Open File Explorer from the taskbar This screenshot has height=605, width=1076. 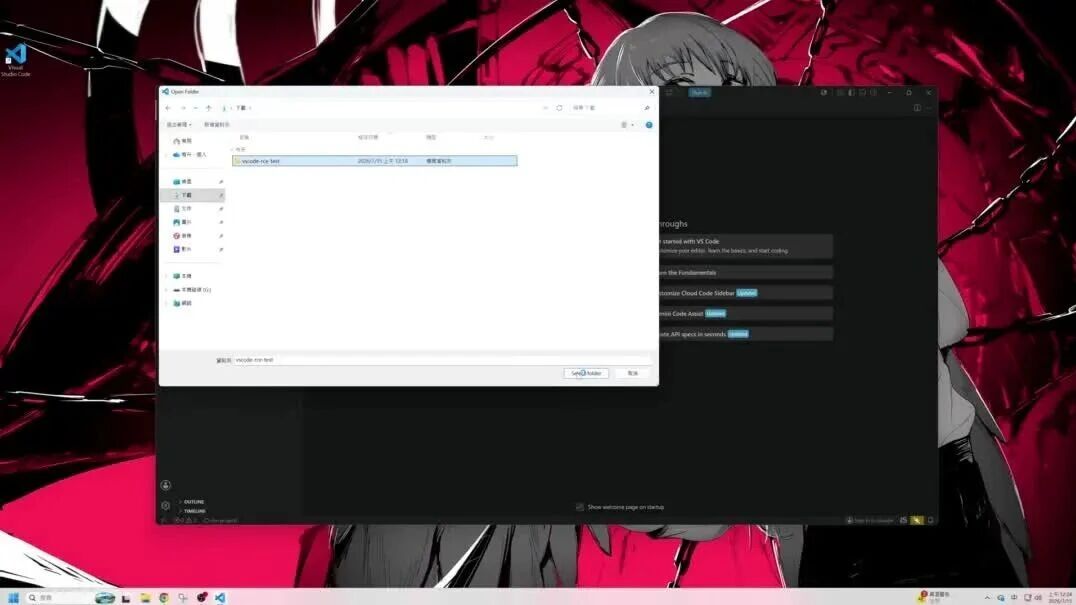[x=145, y=597]
